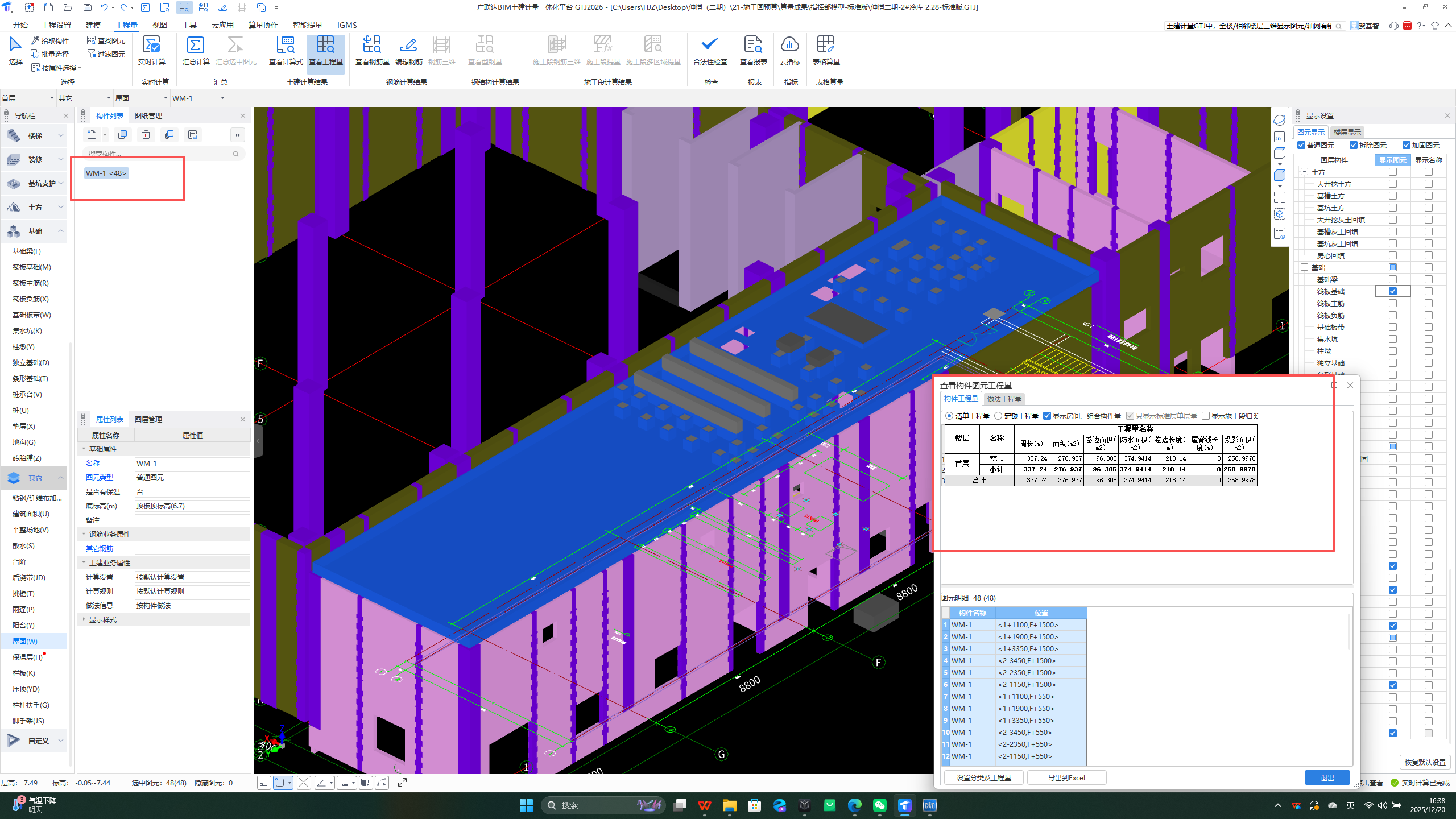
Task: Click 实时计算 icon in ribbon
Action: point(151,45)
